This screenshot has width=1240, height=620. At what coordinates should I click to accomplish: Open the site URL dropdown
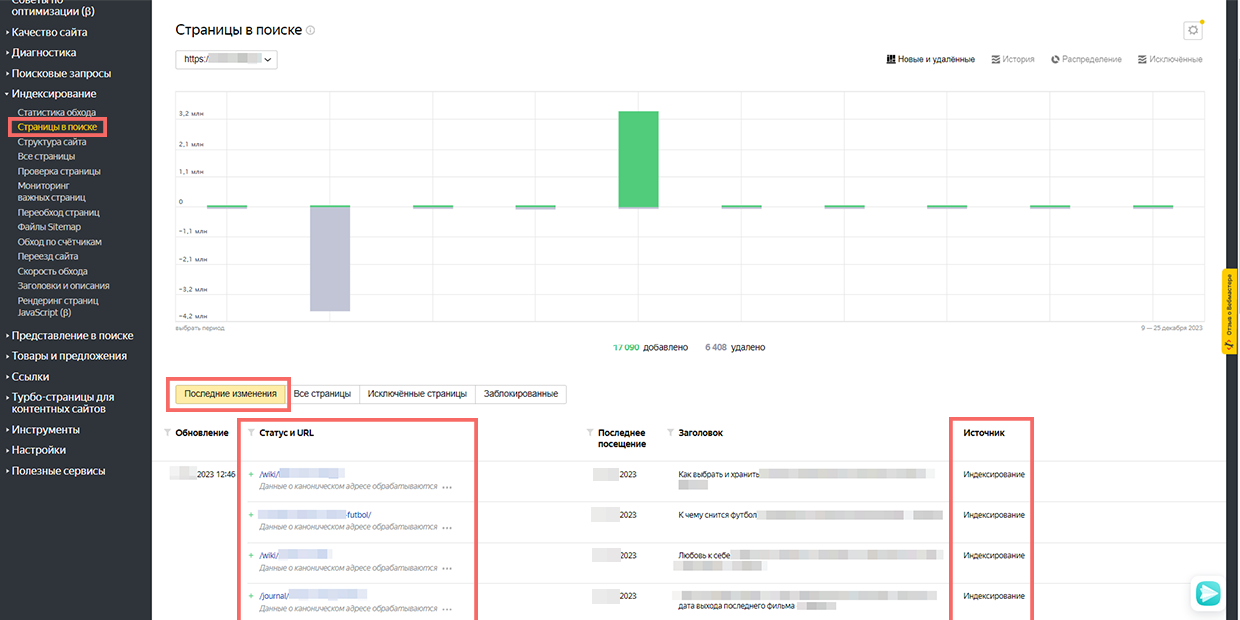click(x=226, y=59)
